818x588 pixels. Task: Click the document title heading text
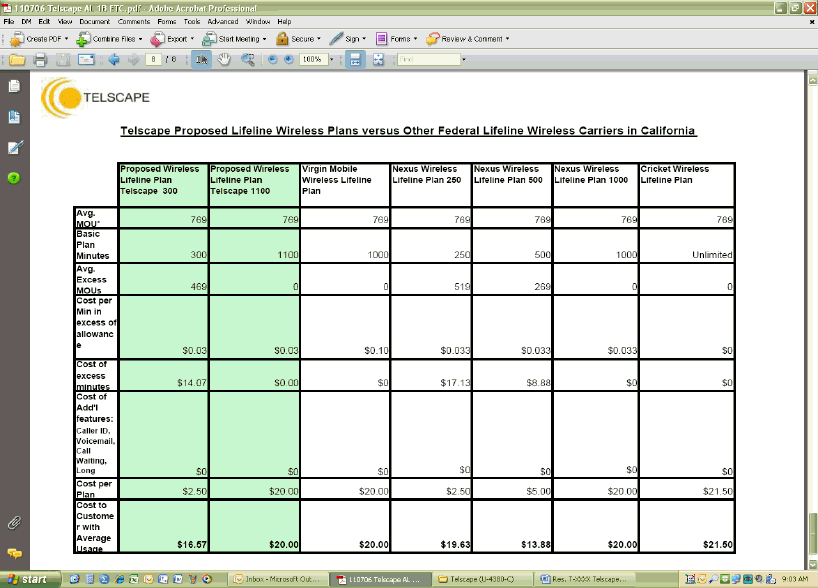pyautogui.click(x=408, y=130)
